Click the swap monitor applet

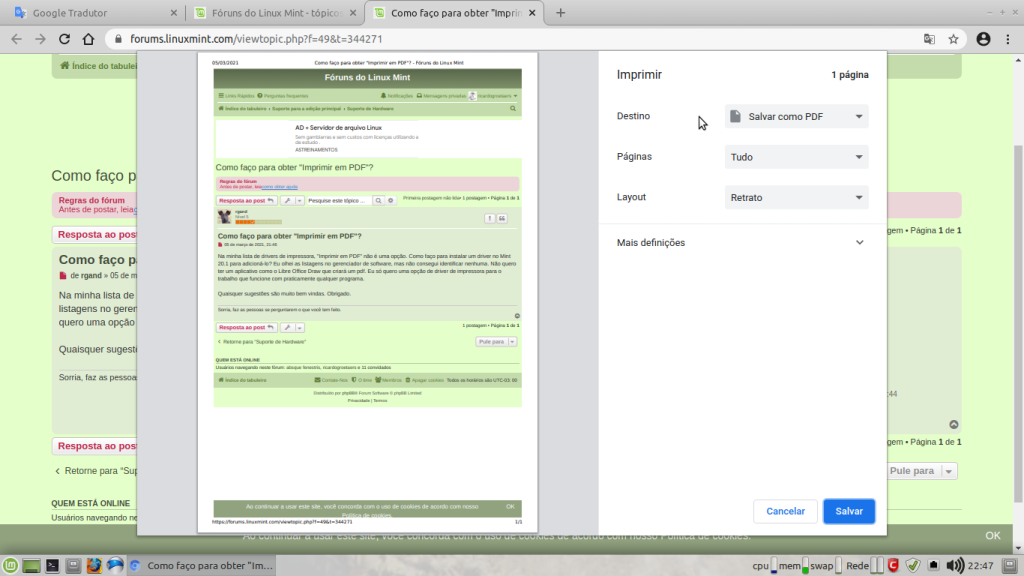point(826,566)
